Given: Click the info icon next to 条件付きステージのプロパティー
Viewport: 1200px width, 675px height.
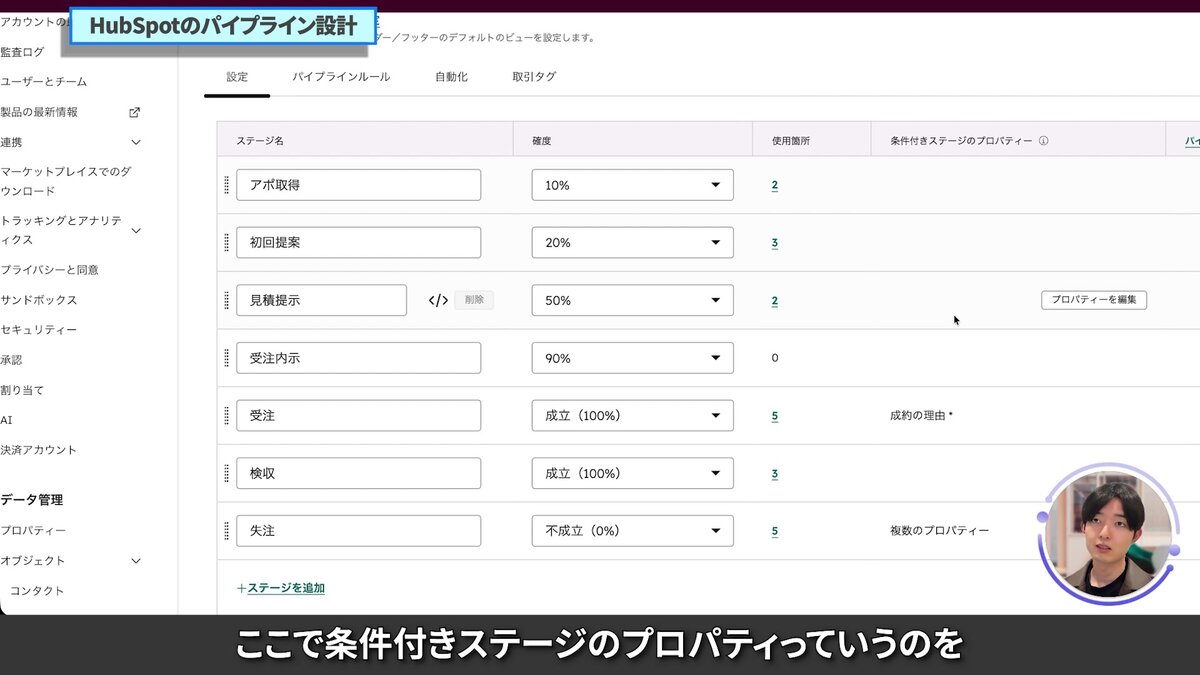Looking at the screenshot, I should (1043, 141).
